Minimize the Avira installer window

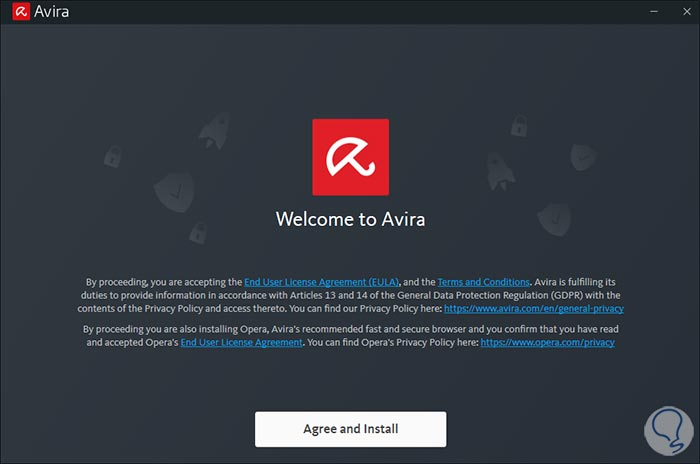(x=654, y=12)
